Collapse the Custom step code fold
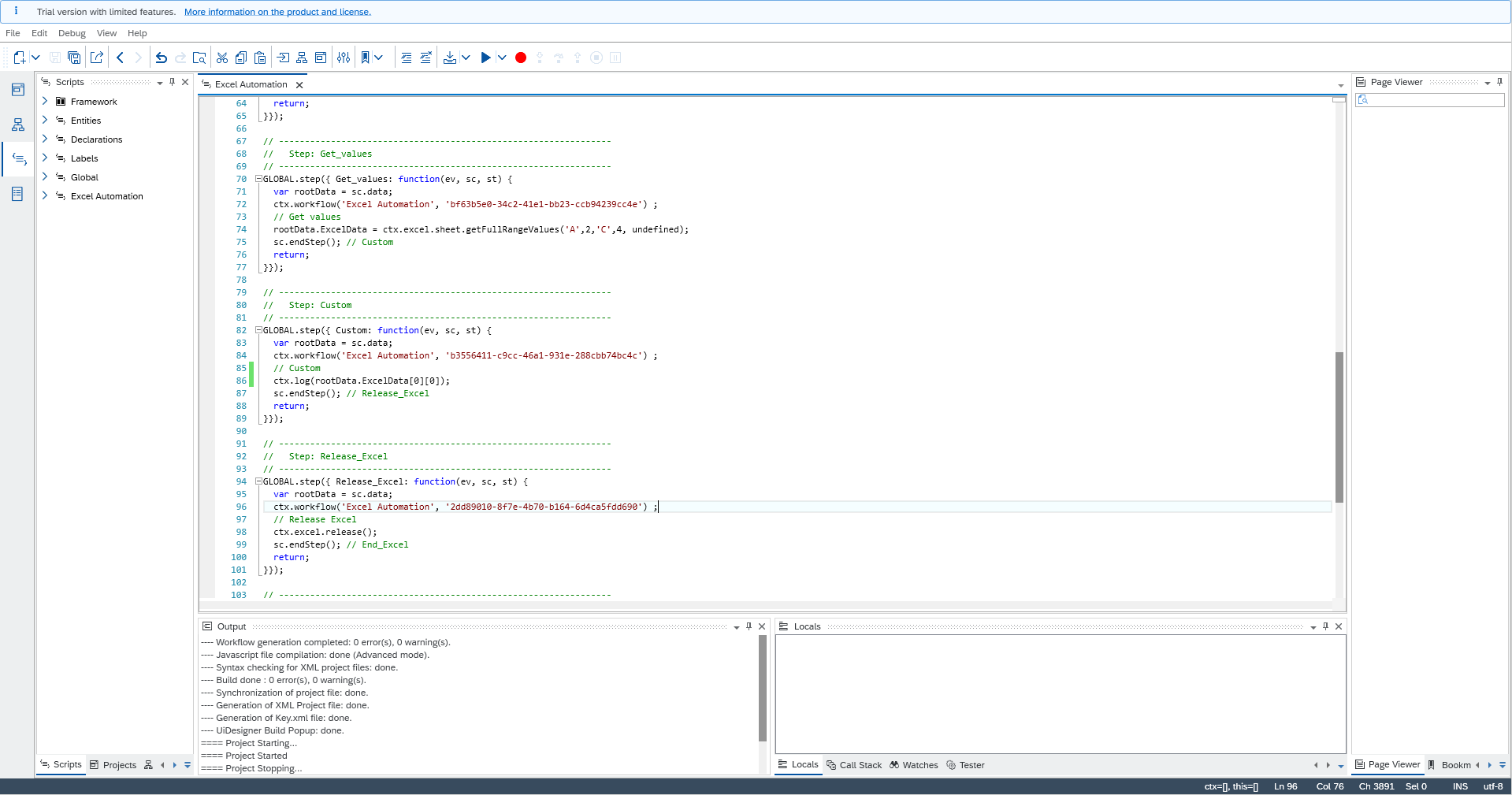This screenshot has width=1512, height=795. [258, 330]
